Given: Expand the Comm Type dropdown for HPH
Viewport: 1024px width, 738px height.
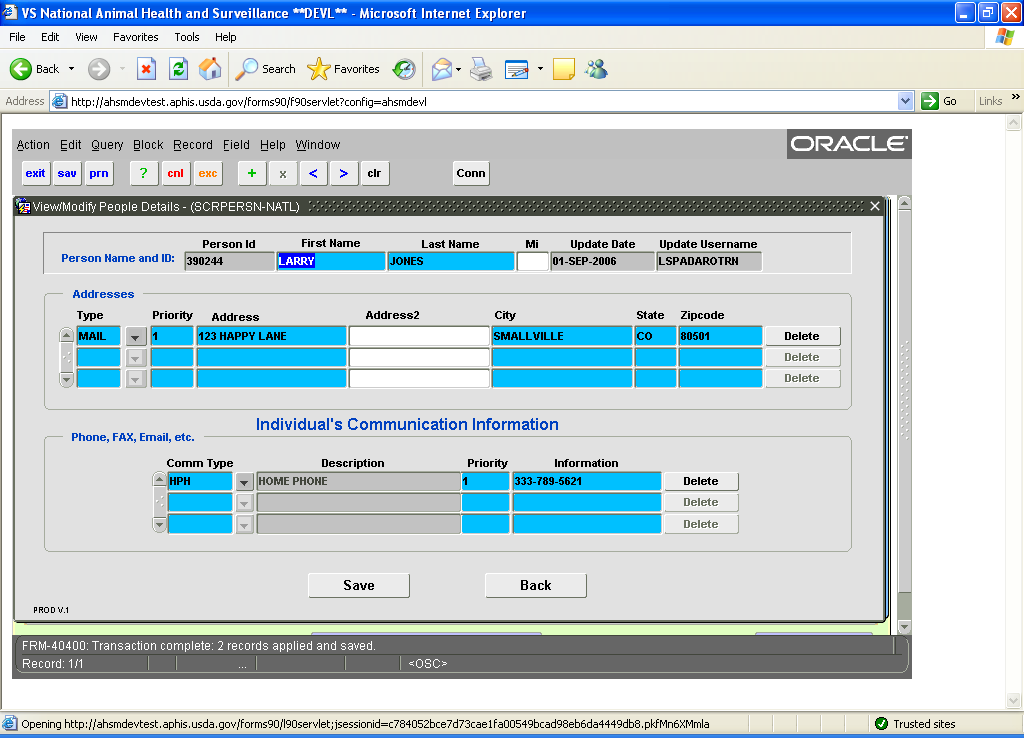Looking at the screenshot, I should click(x=244, y=482).
